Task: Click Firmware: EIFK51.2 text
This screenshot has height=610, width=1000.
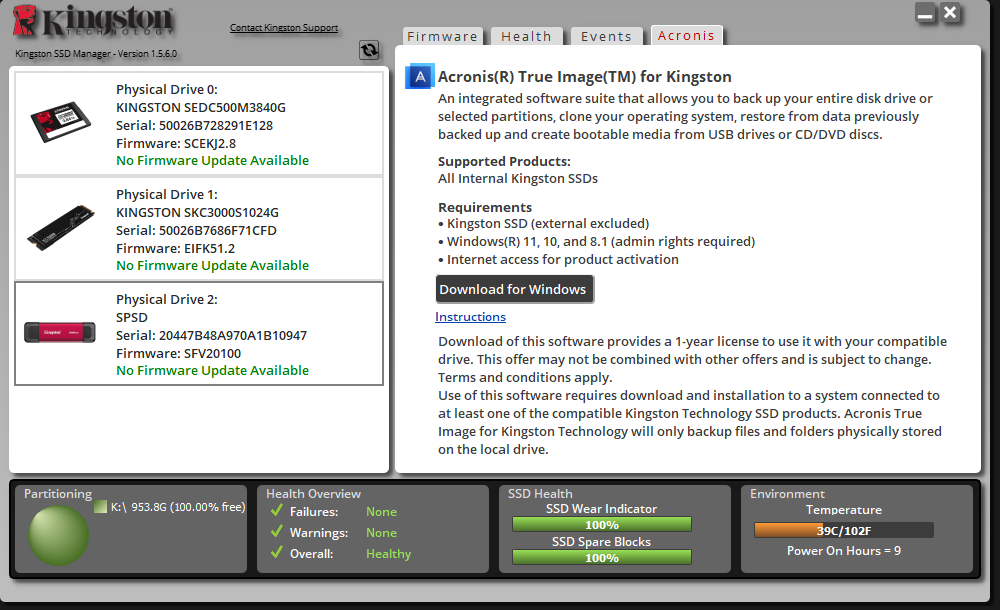Action: [175, 248]
